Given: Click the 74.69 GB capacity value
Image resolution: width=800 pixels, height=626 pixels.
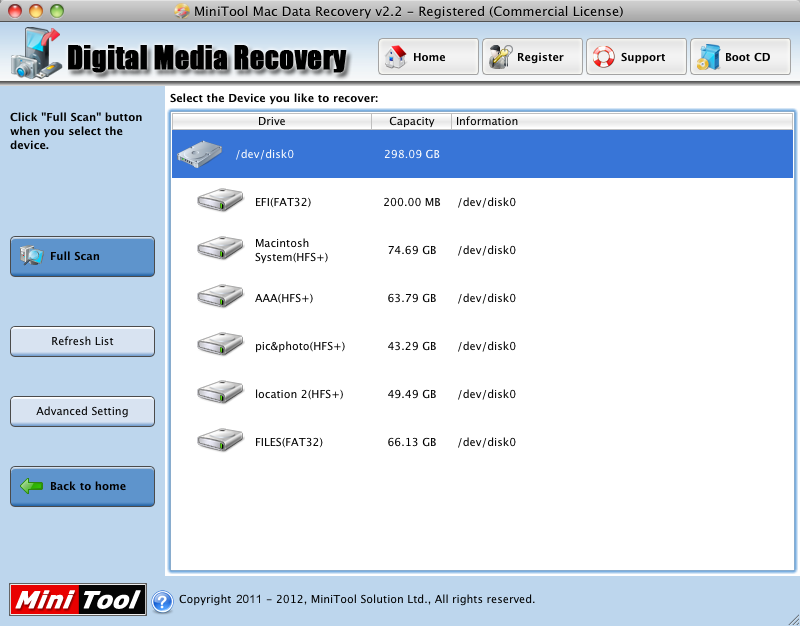Looking at the screenshot, I should pos(412,250).
